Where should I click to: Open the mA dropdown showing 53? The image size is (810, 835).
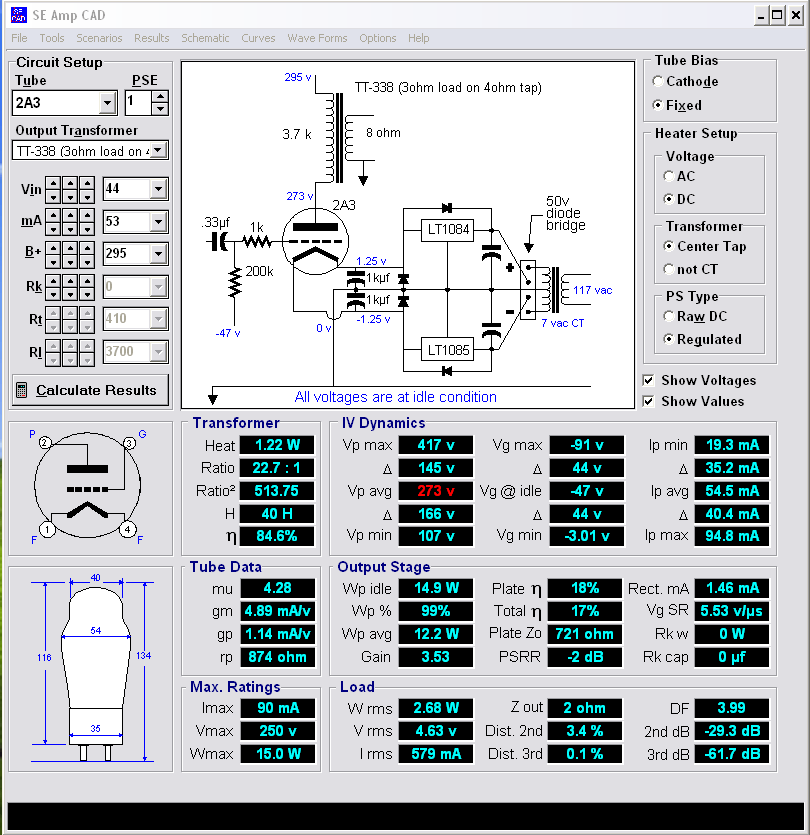coord(158,222)
